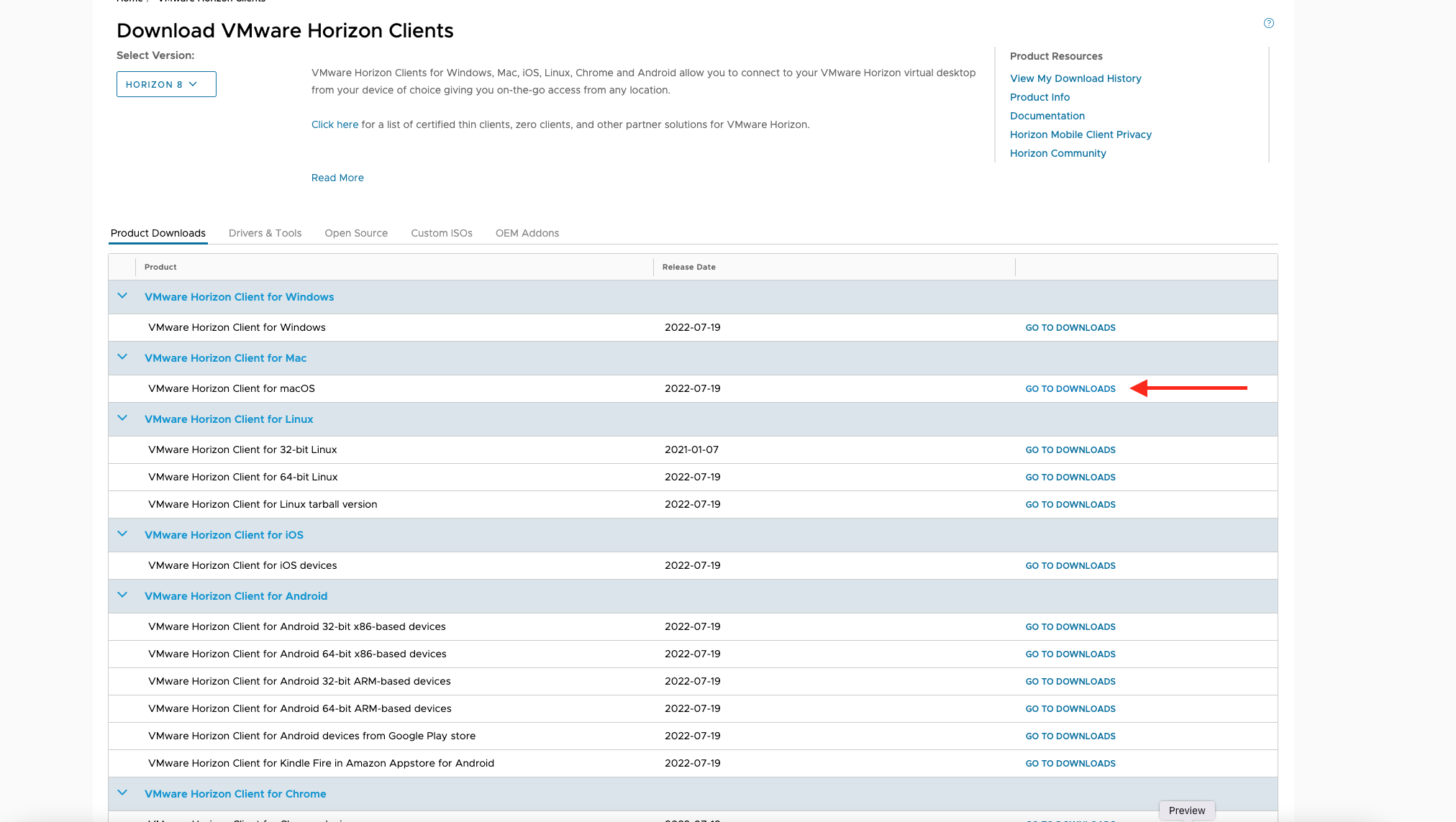Collapse the VMware Horizon Client for Android section
The height and width of the screenshot is (822, 1456).
(x=122, y=595)
